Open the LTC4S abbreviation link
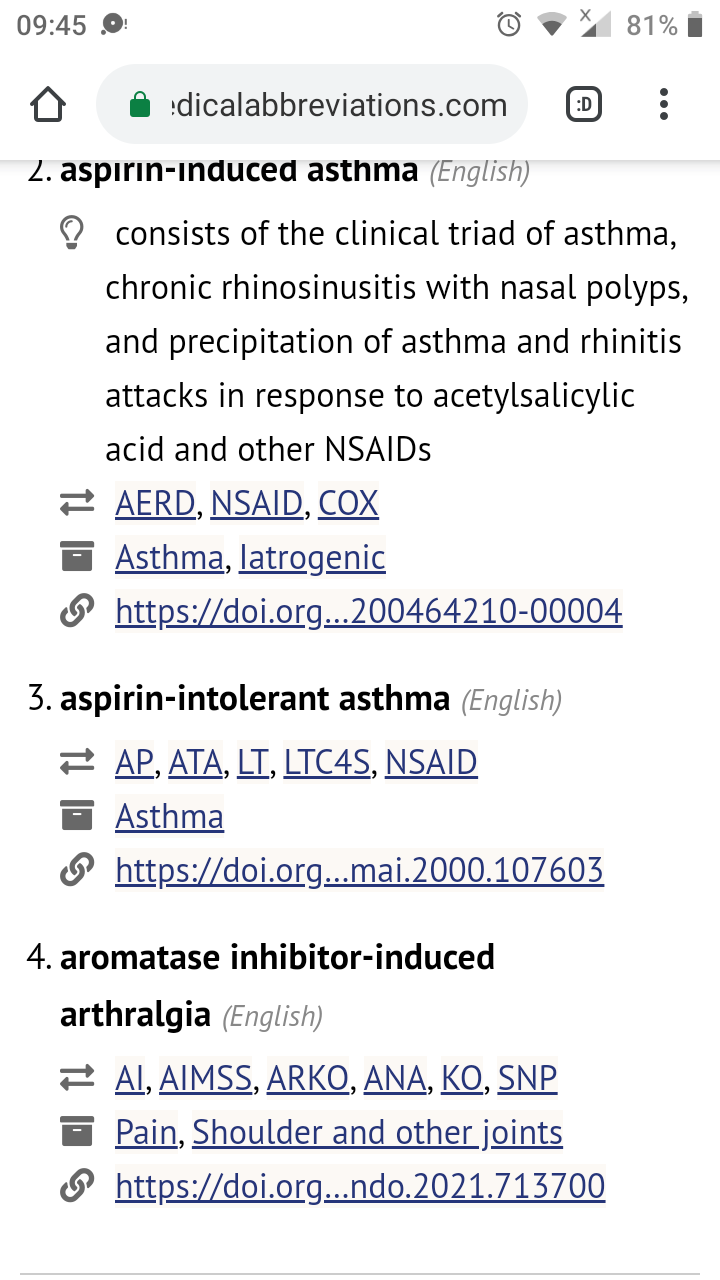 [327, 762]
